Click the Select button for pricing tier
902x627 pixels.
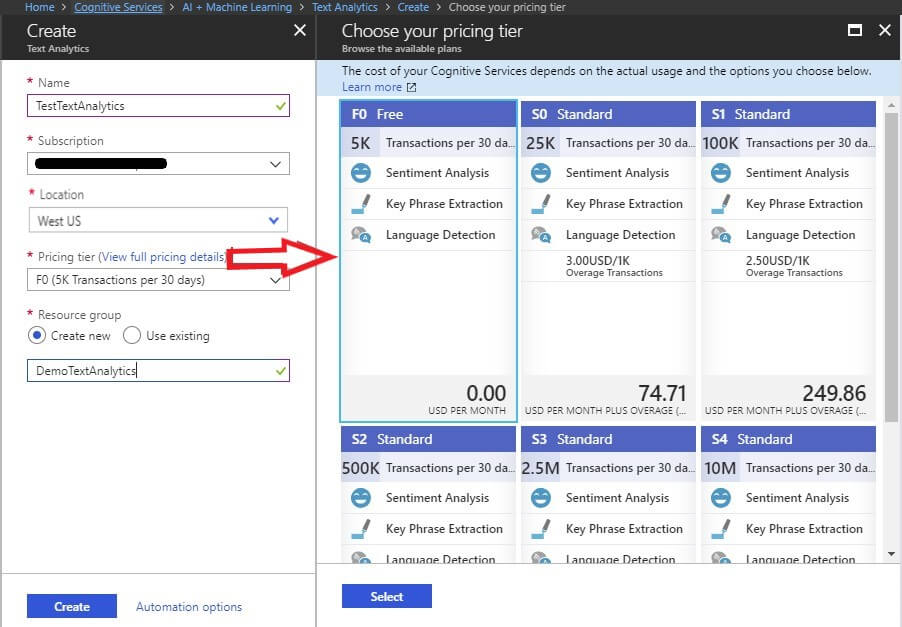(387, 597)
